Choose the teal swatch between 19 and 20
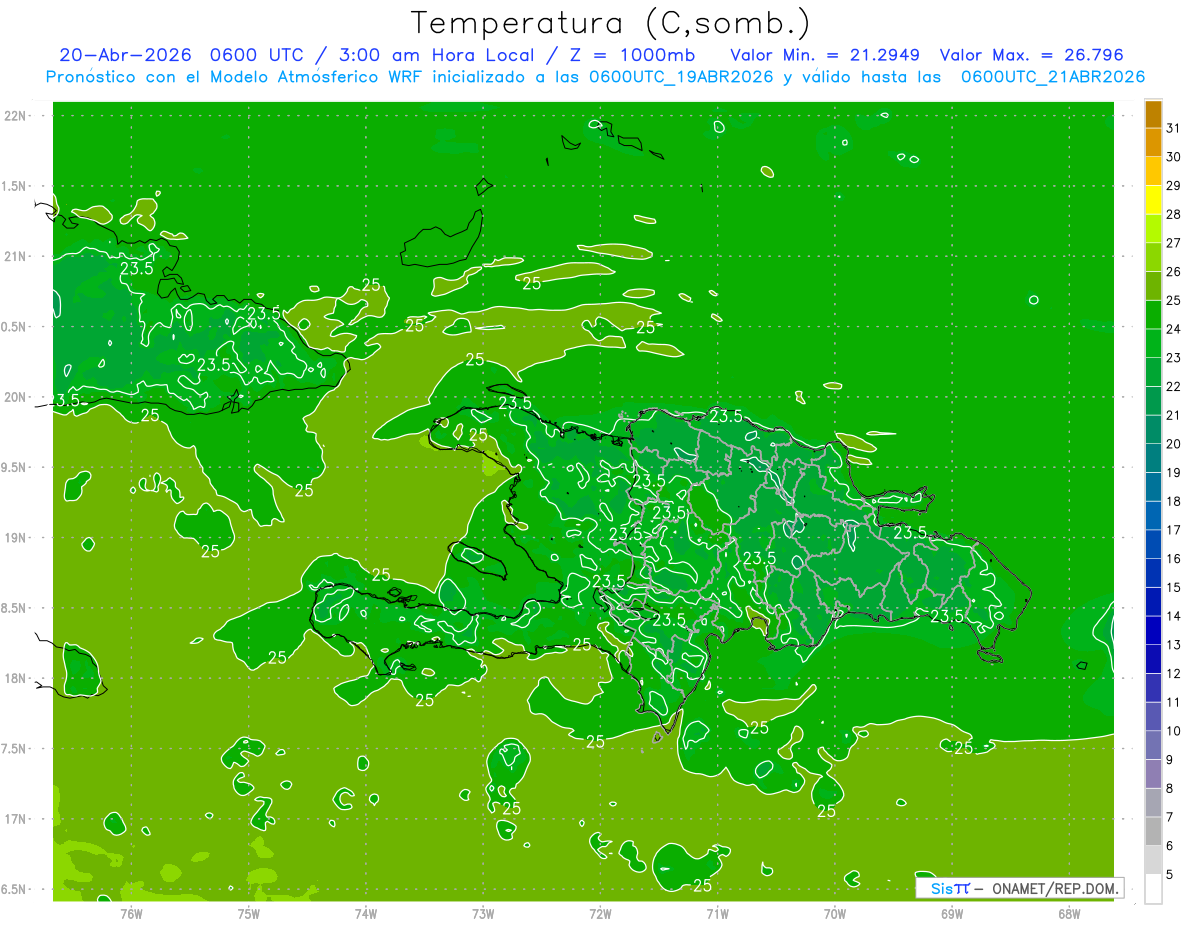Image resolution: width=1200 pixels, height=927 pixels. tap(1153, 459)
